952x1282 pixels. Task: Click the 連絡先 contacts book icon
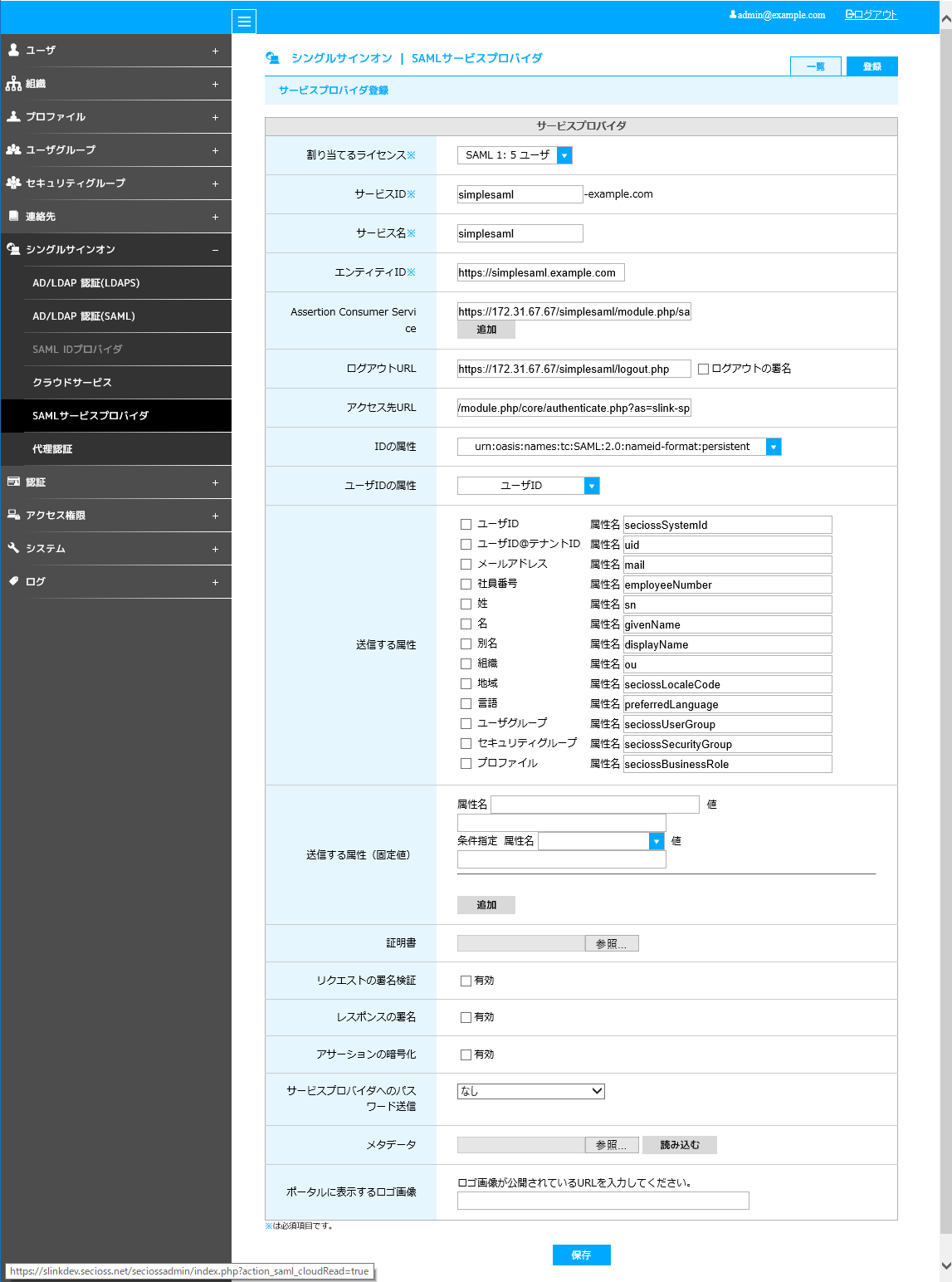[x=13, y=216]
